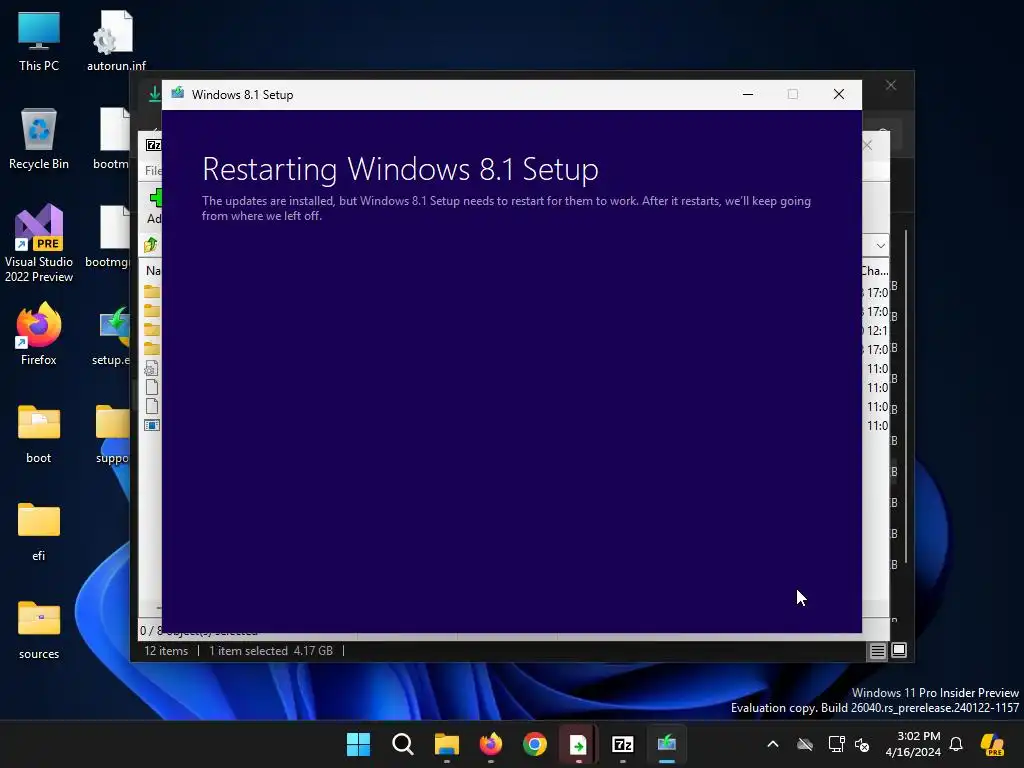This screenshot has height=768, width=1024.
Task: Launch the Firefox desktop shortcut
Action: (x=39, y=334)
